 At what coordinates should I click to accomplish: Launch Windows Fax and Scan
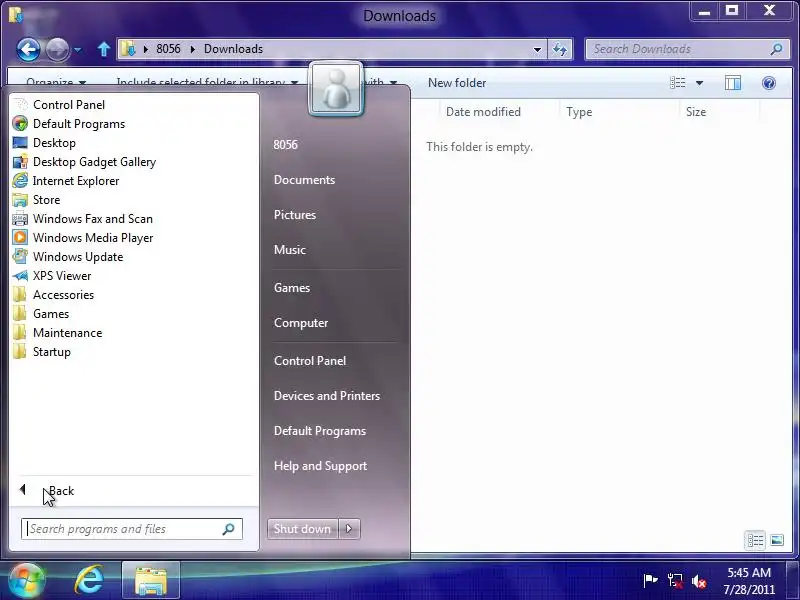[x=92, y=218]
